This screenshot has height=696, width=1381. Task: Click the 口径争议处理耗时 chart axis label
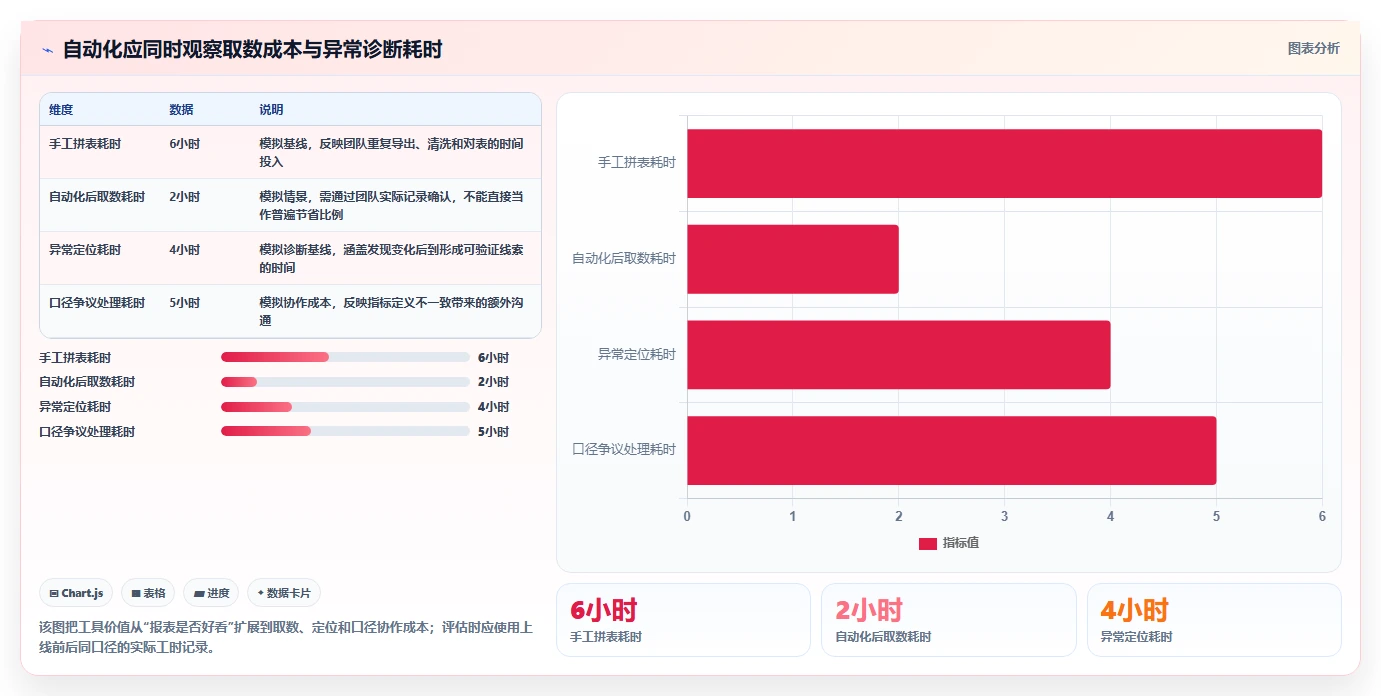coord(624,450)
